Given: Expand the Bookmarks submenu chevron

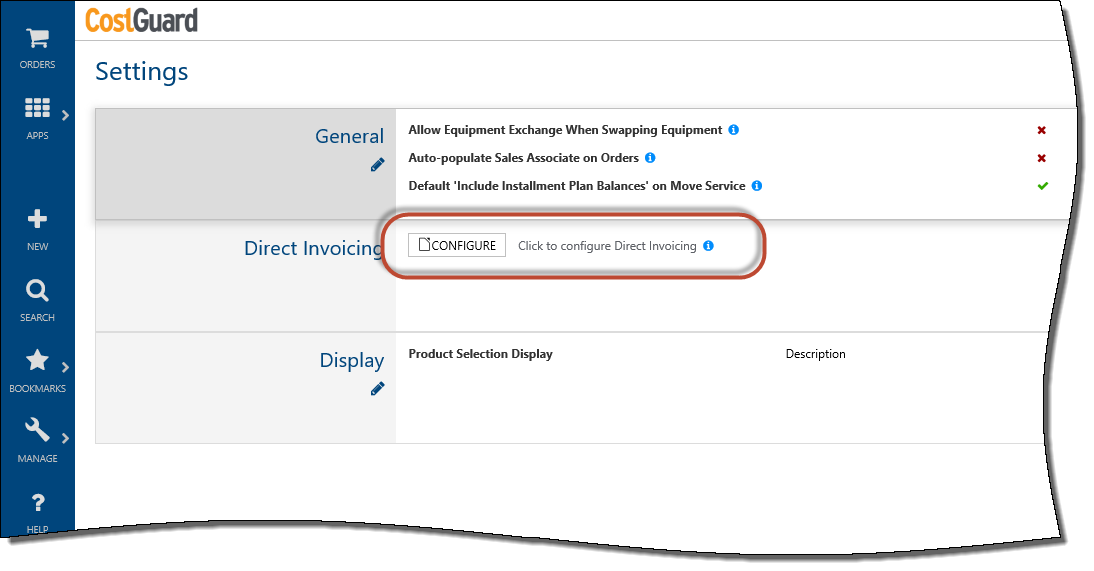Looking at the screenshot, I should (65, 367).
